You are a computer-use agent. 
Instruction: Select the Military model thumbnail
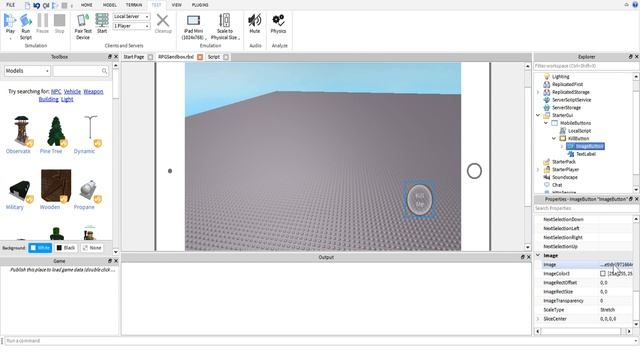pyautogui.click(x=20, y=191)
